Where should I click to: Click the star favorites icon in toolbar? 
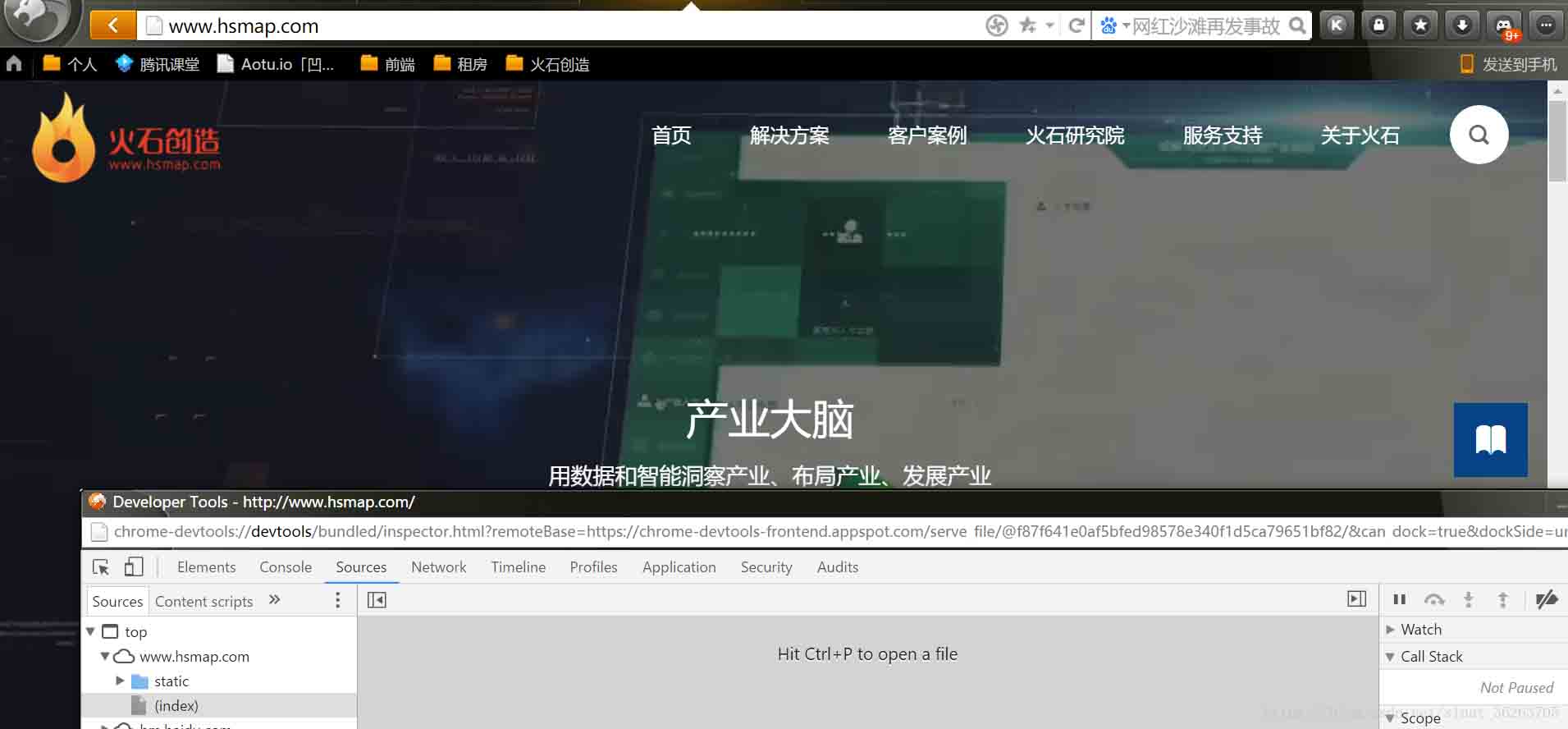click(x=1420, y=25)
